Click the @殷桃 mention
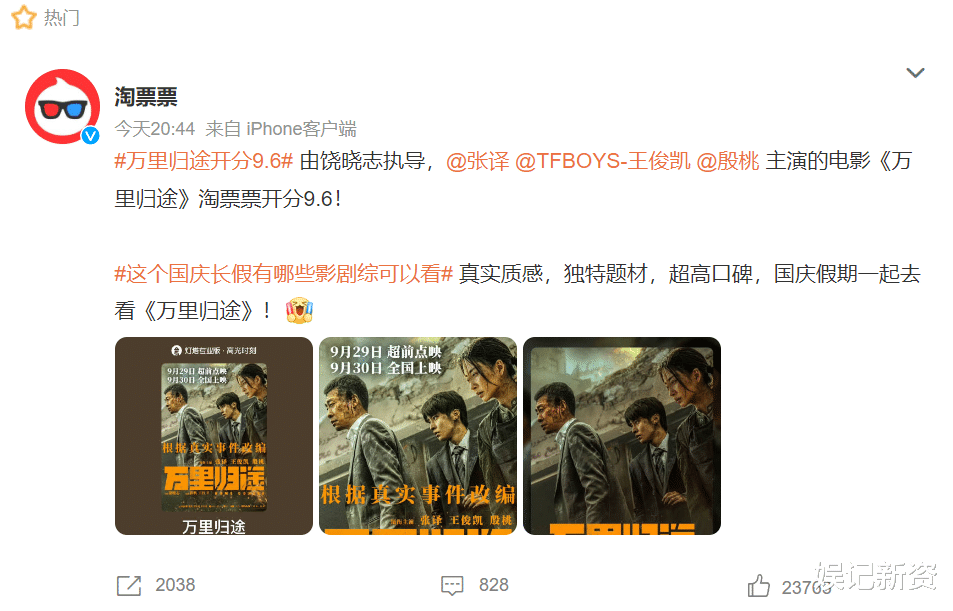953x611 pixels. (728, 161)
